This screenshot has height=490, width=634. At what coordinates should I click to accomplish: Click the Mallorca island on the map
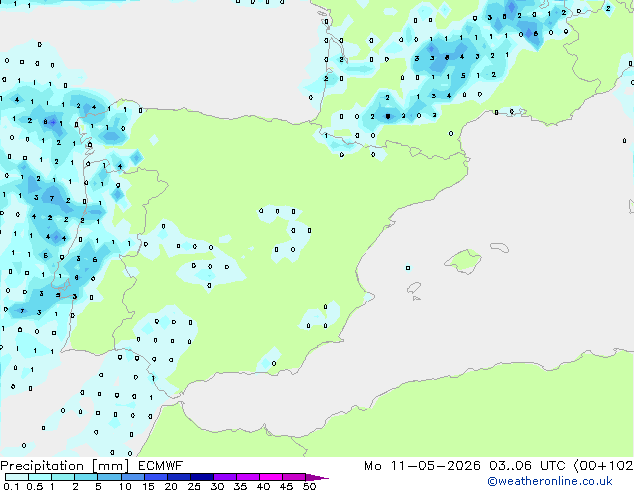point(463,261)
